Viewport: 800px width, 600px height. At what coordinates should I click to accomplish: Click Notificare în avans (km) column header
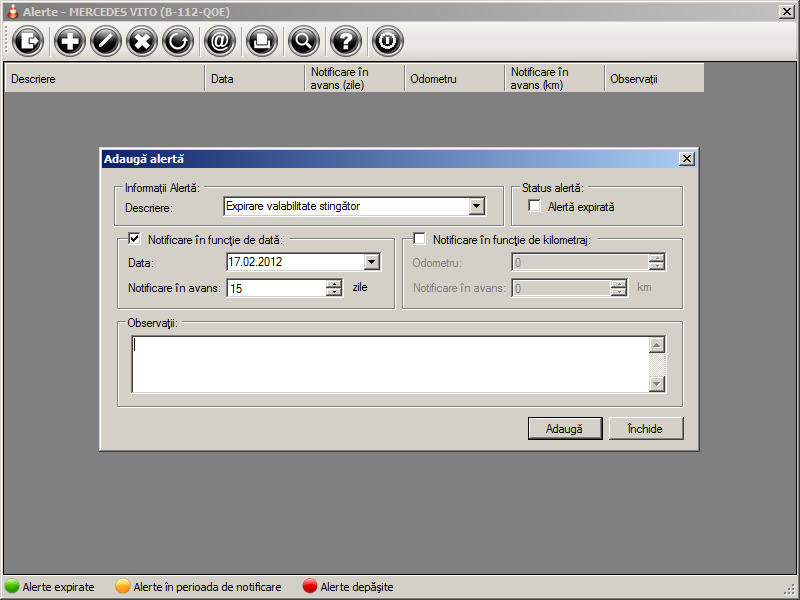[x=554, y=79]
